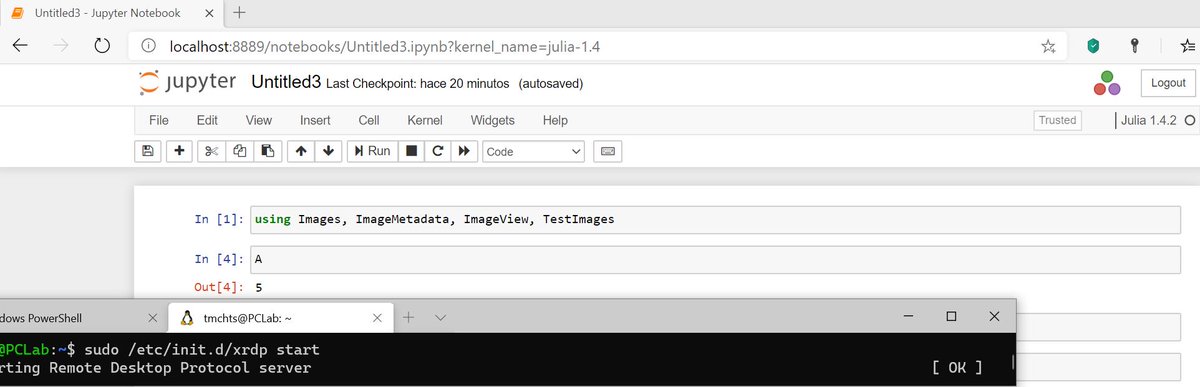Move selected cell down arrow
This screenshot has width=1200, height=387.
pos(328,151)
